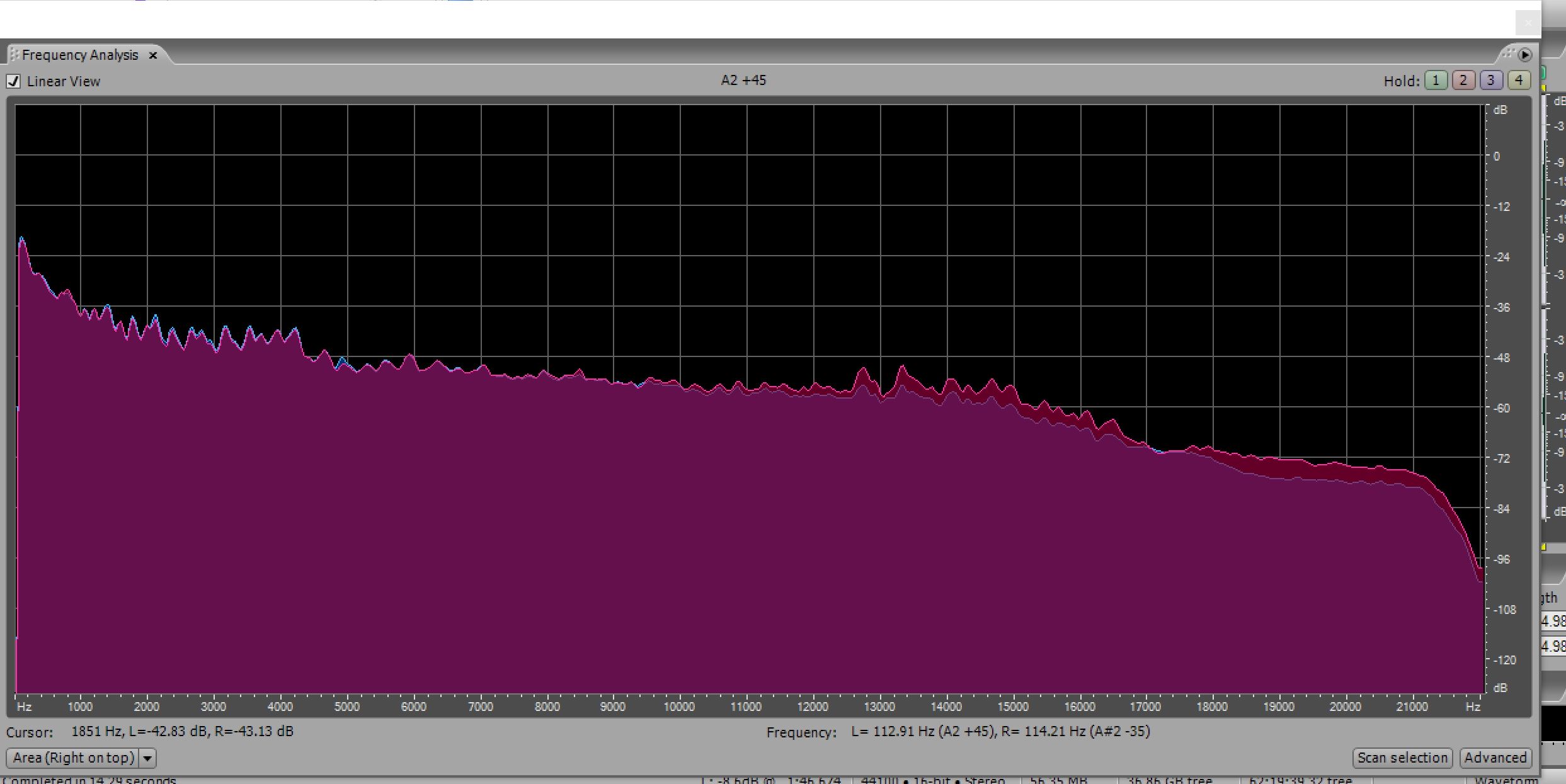Click the display mode dropdown arrow
Screen dimensions: 1566x784
tap(147, 758)
